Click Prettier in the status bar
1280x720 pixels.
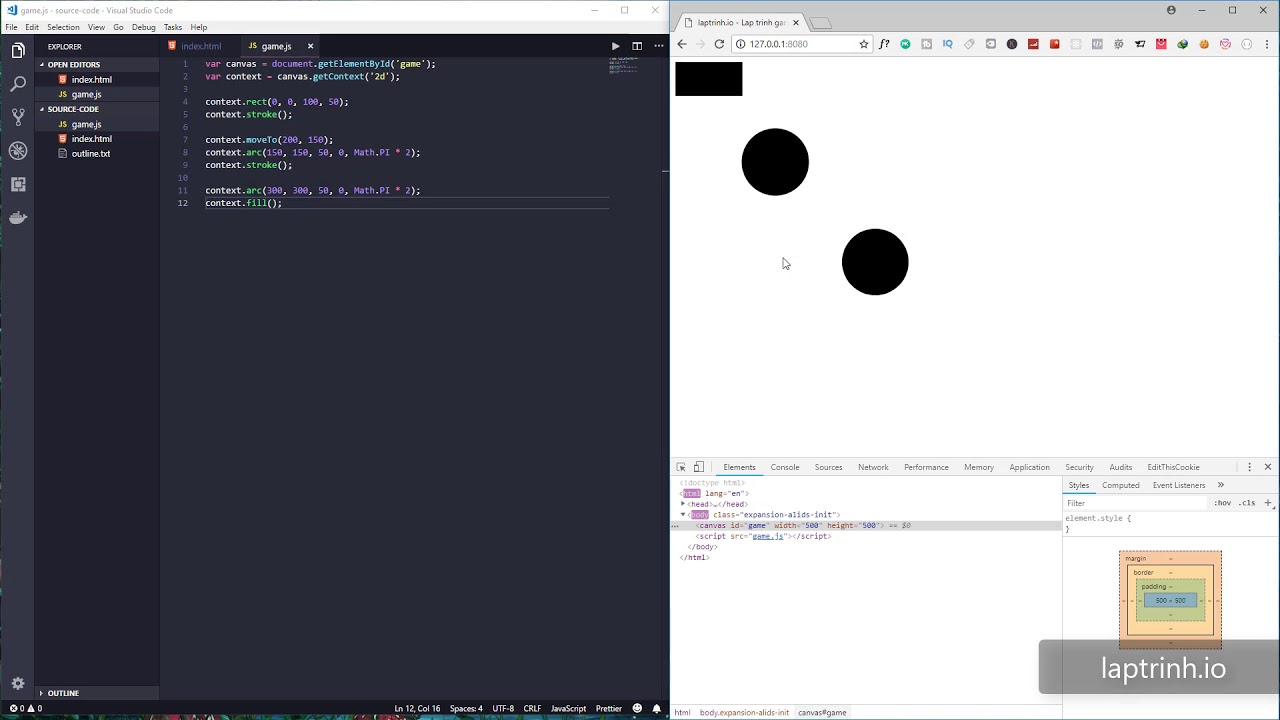[x=609, y=708]
